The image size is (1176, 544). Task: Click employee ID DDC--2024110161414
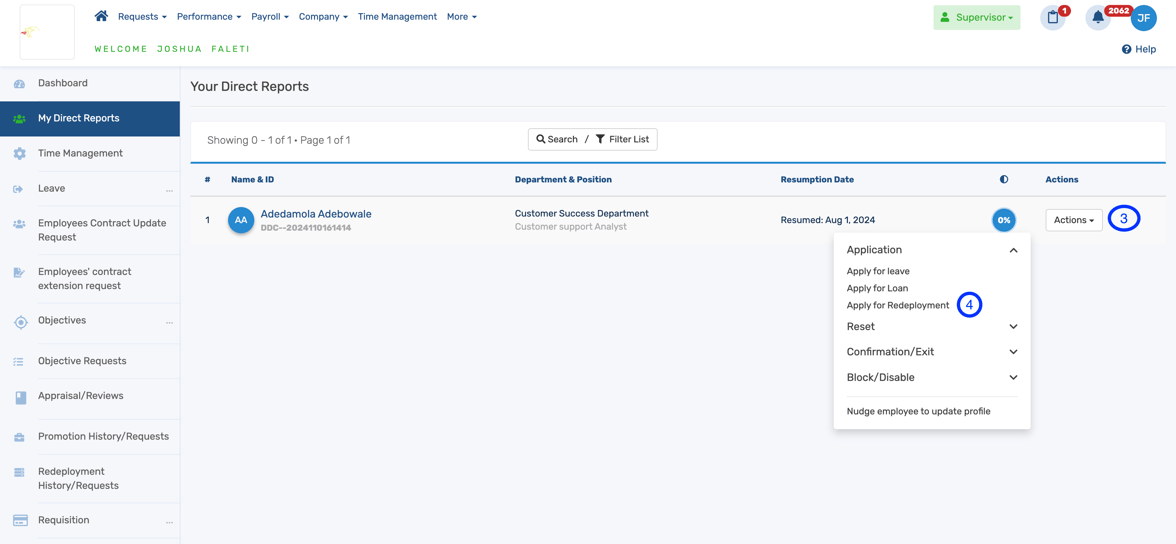click(305, 227)
